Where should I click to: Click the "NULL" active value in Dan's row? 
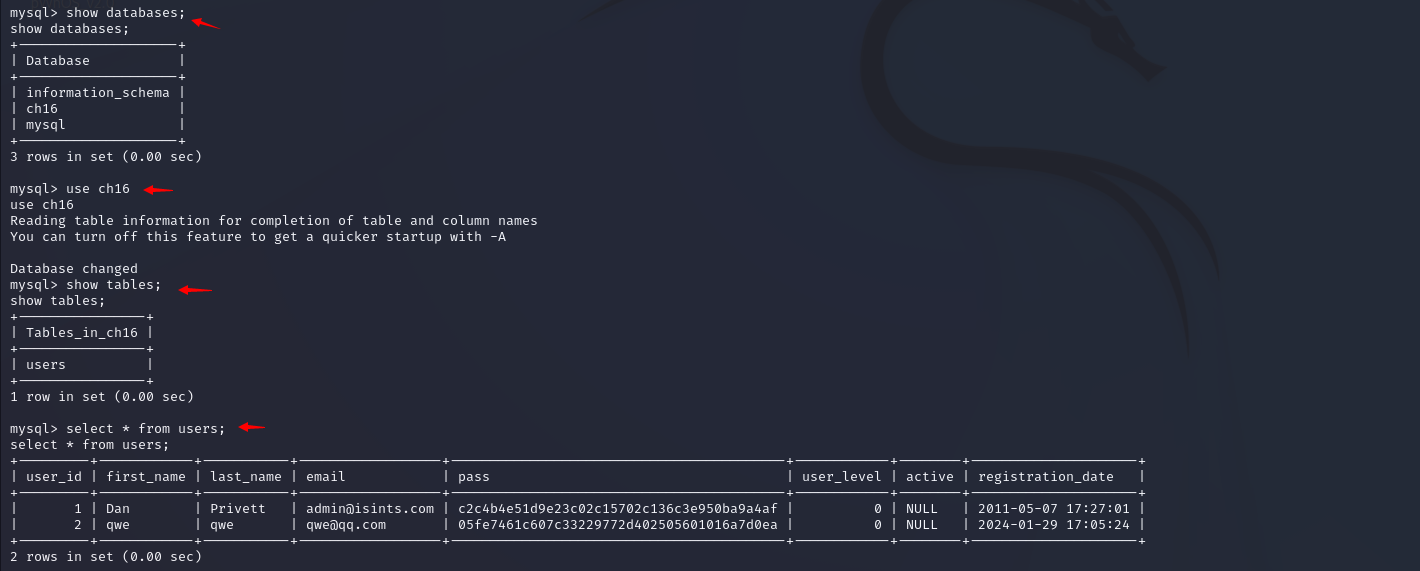click(x=922, y=508)
